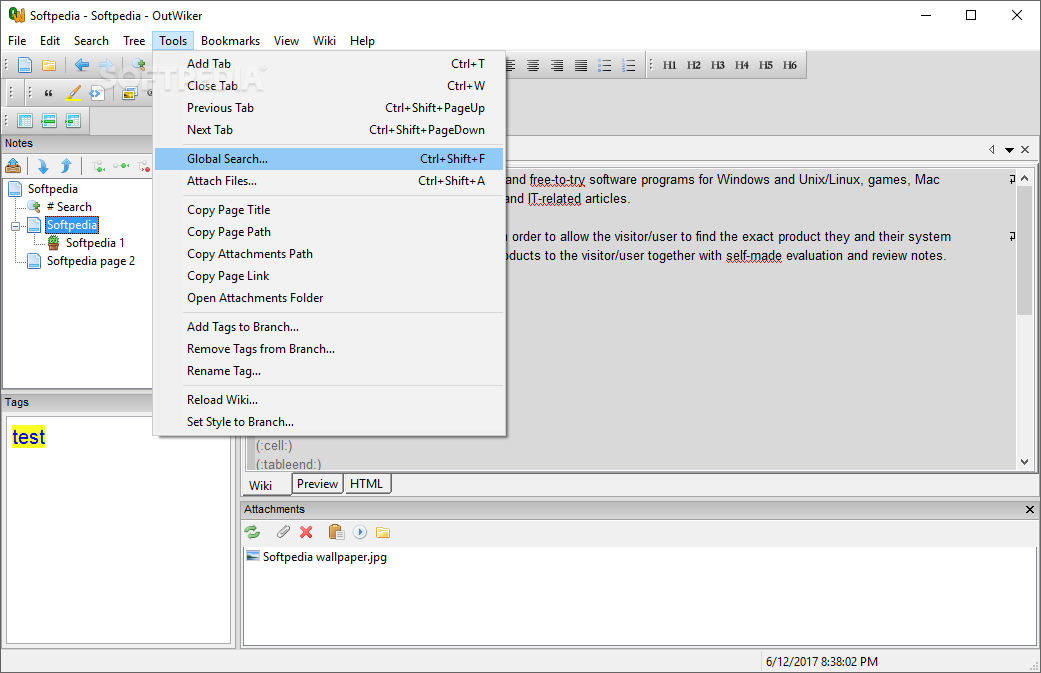1041x673 pixels.
Task: Paste attachment link using the clipboard icon
Action: click(x=337, y=532)
